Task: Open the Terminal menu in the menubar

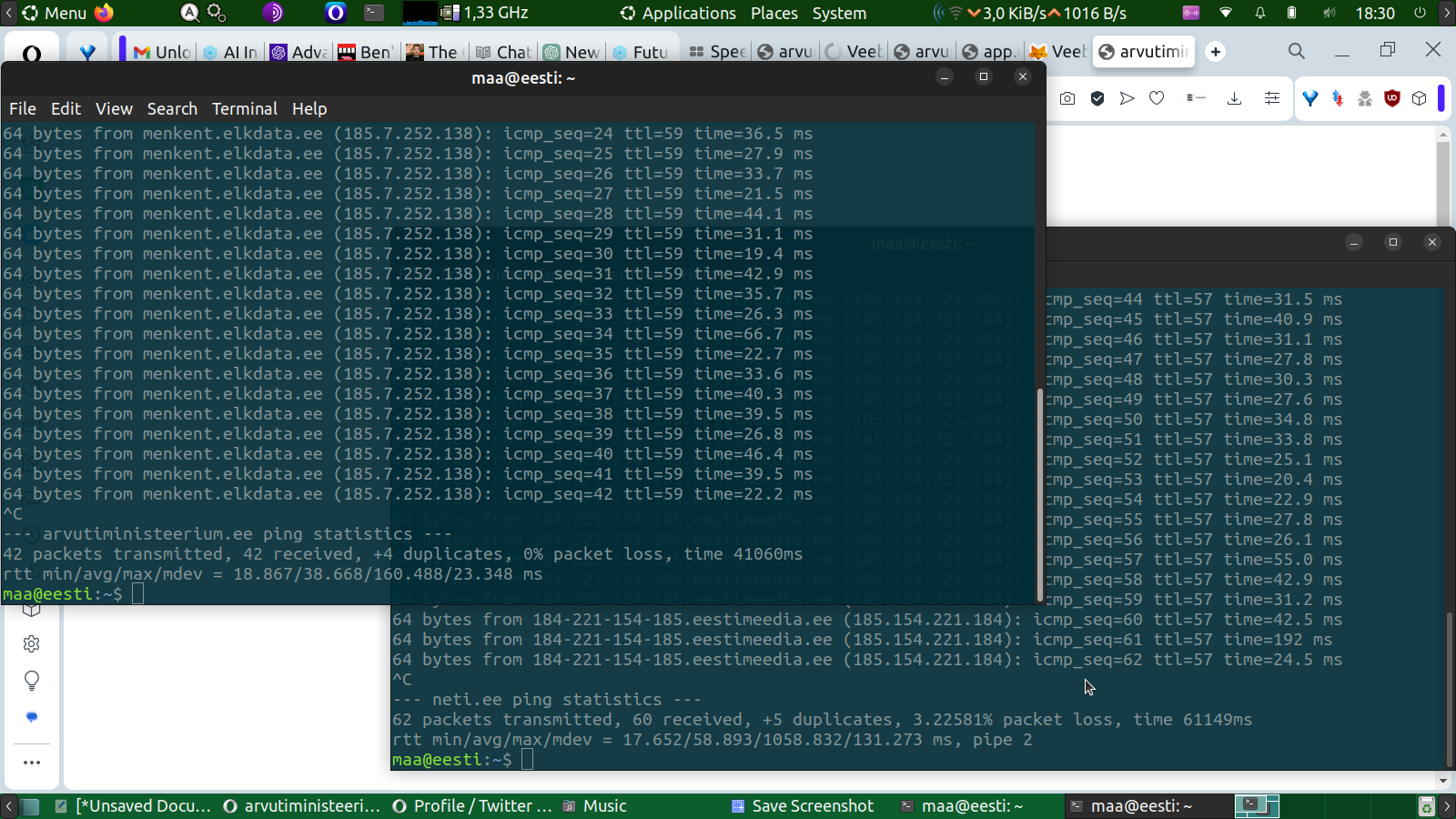Action: (245, 108)
